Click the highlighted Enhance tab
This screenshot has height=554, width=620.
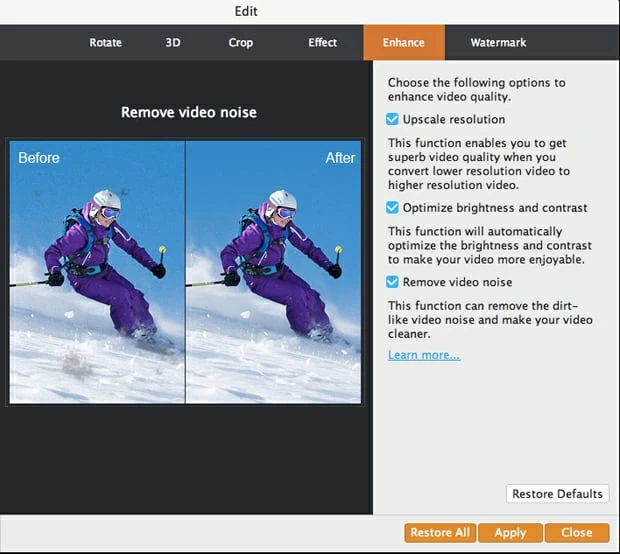pos(403,43)
